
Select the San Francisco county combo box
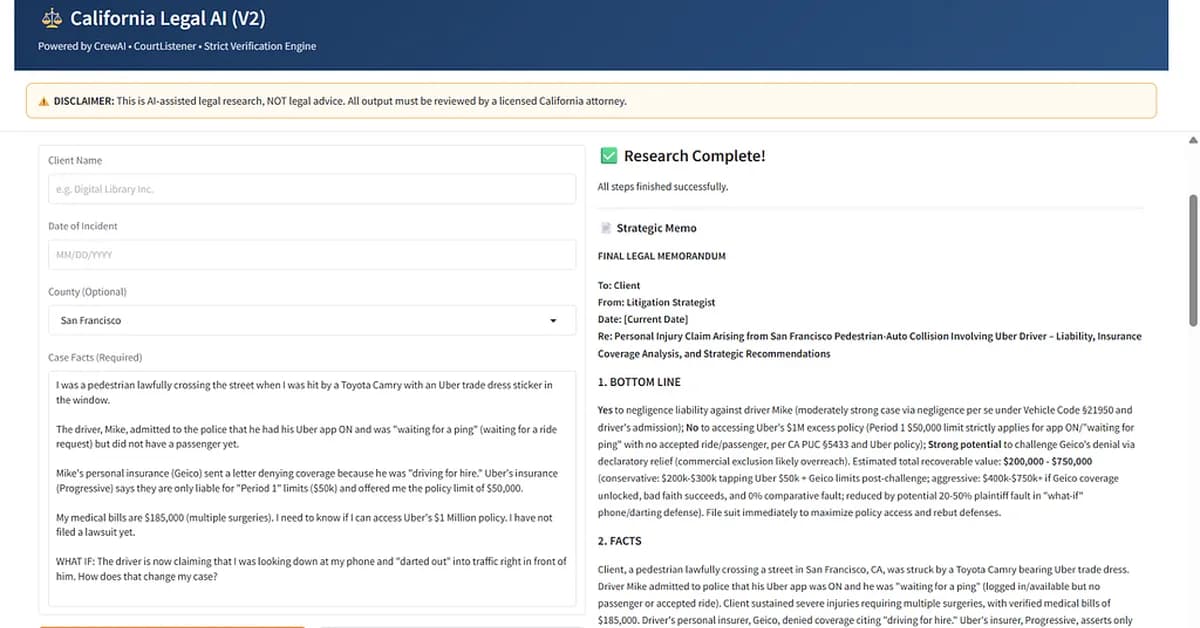pyautogui.click(x=300, y=321)
